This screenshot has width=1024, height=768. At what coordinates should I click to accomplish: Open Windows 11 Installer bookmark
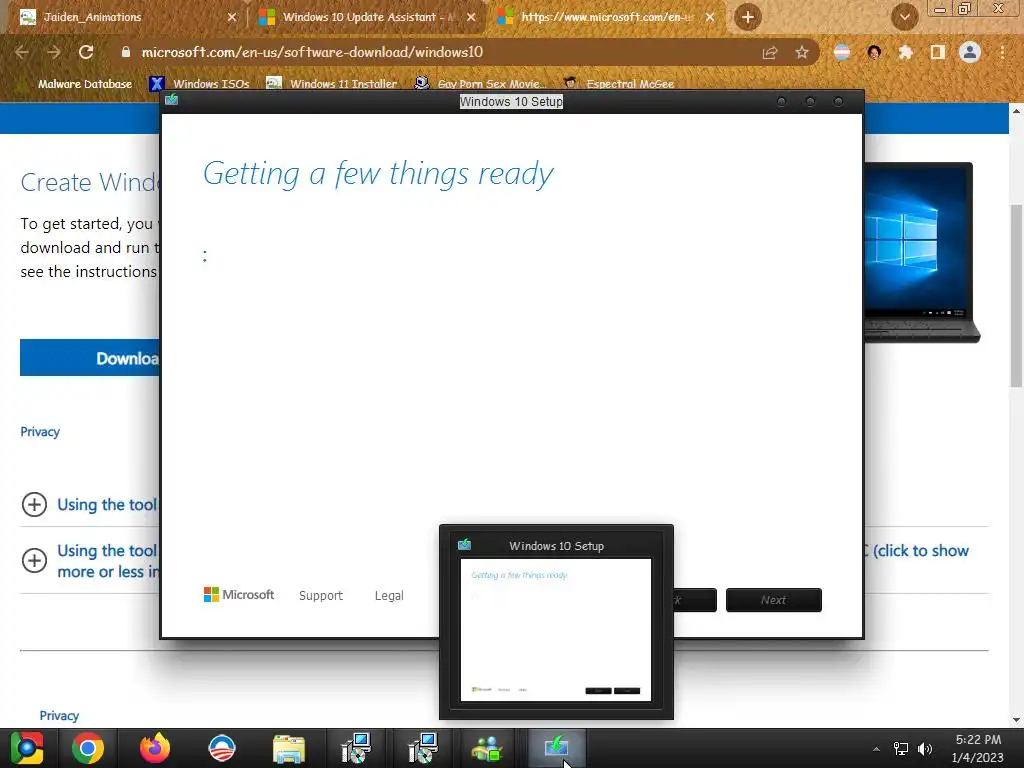pos(332,84)
